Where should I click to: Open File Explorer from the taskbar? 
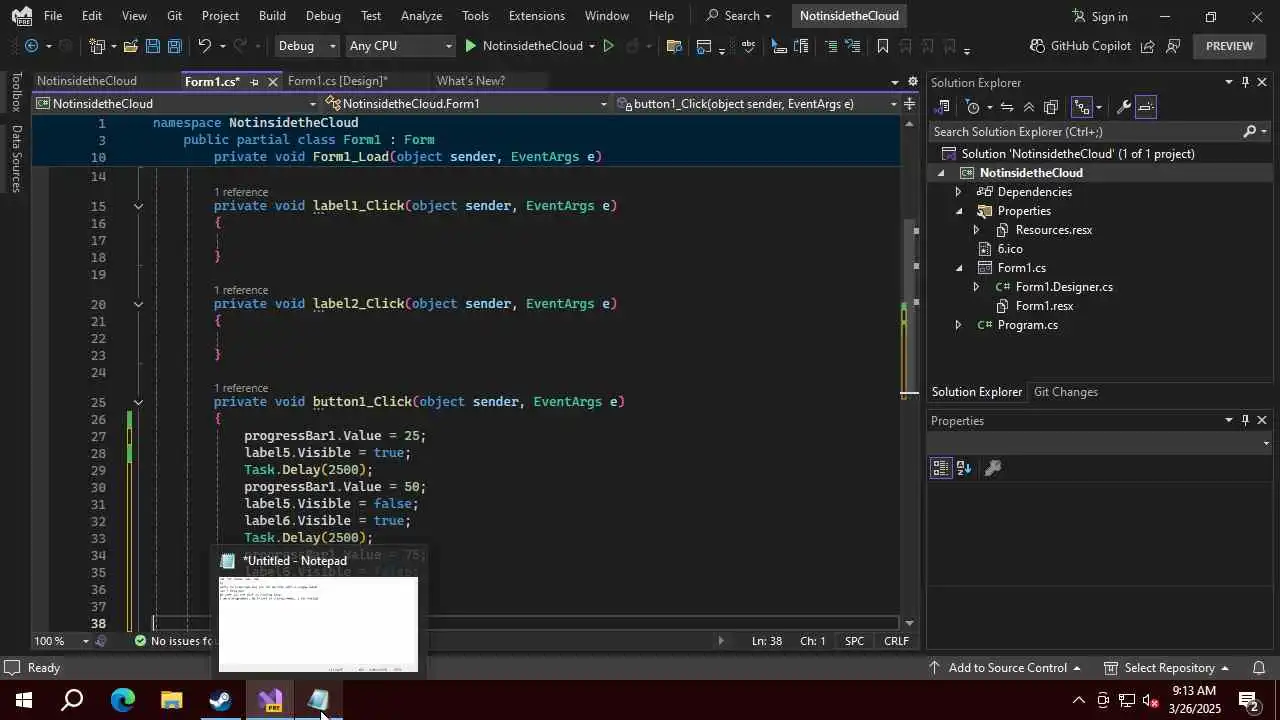171,700
